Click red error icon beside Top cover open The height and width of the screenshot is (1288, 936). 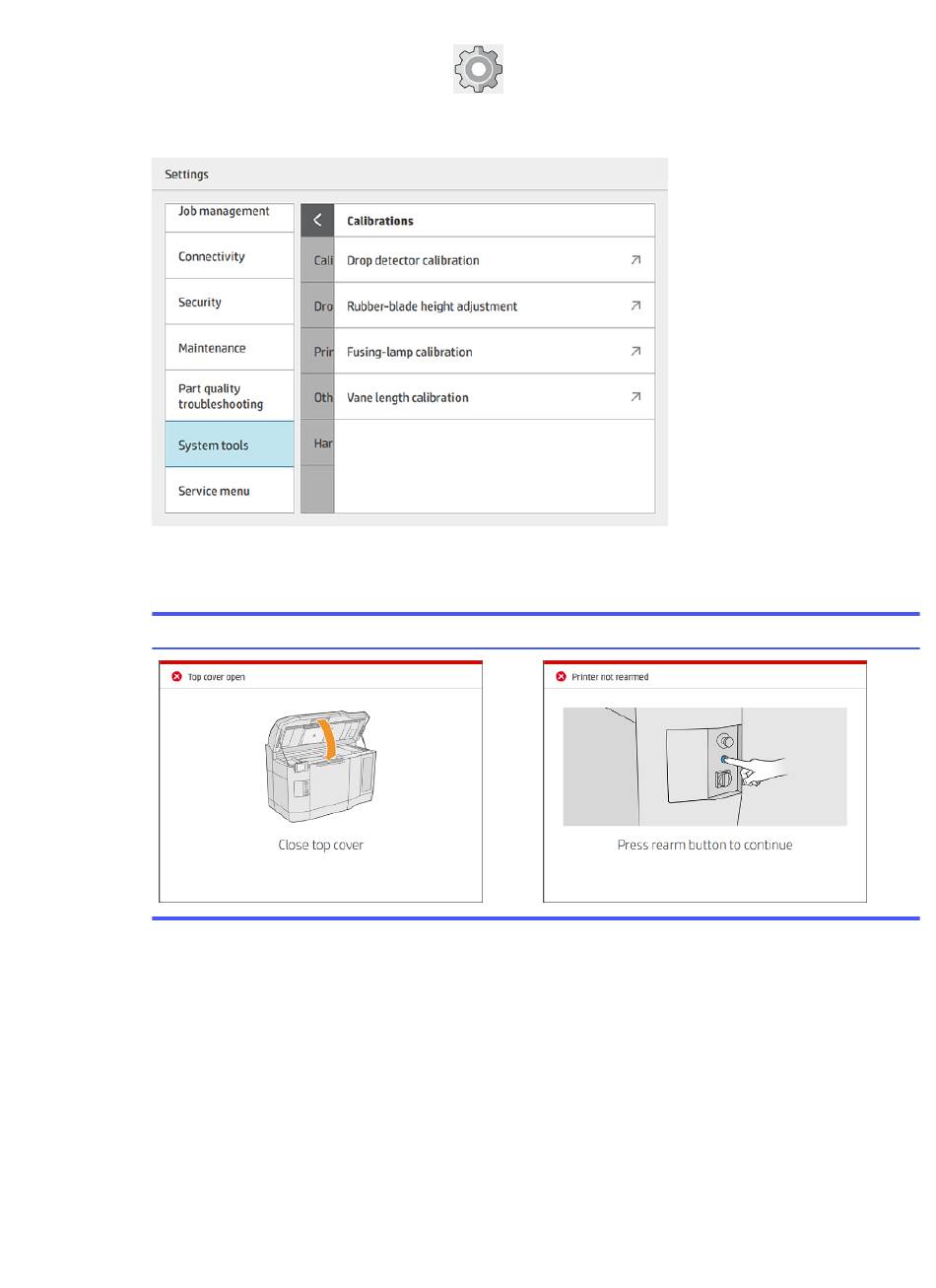[176, 677]
